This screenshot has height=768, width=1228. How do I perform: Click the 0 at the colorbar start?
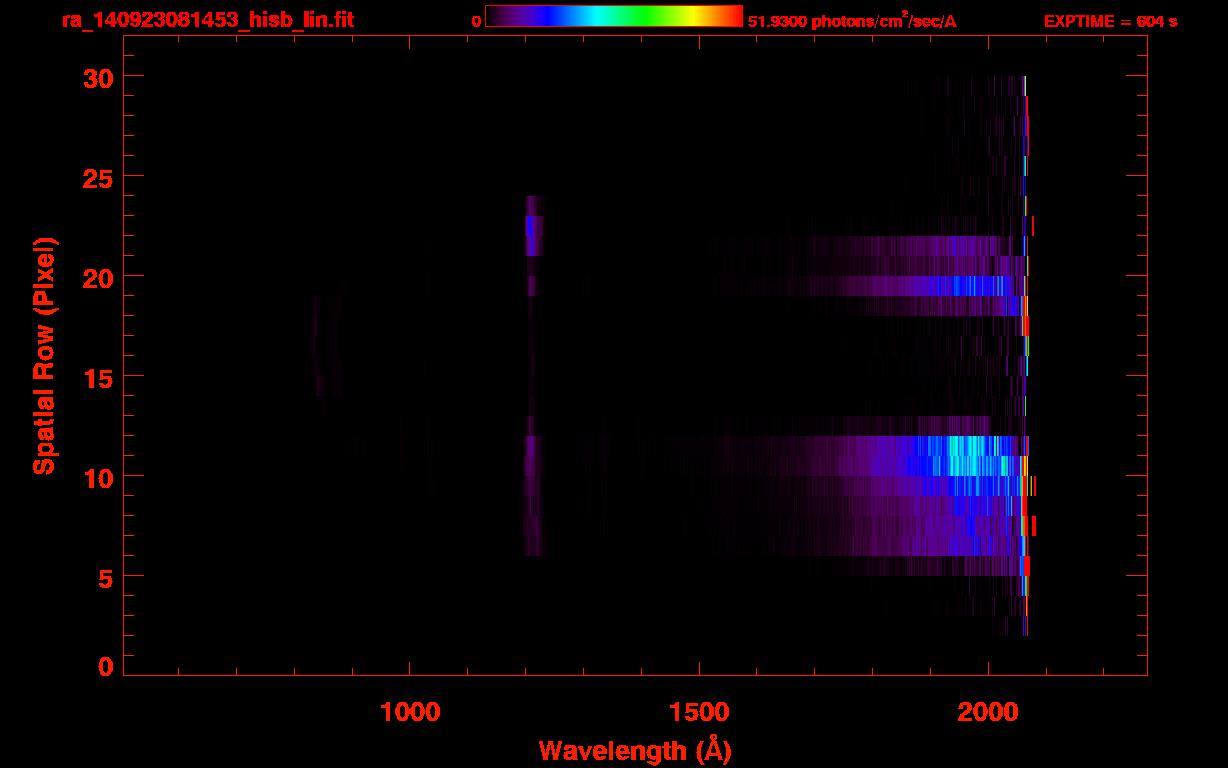(x=477, y=21)
